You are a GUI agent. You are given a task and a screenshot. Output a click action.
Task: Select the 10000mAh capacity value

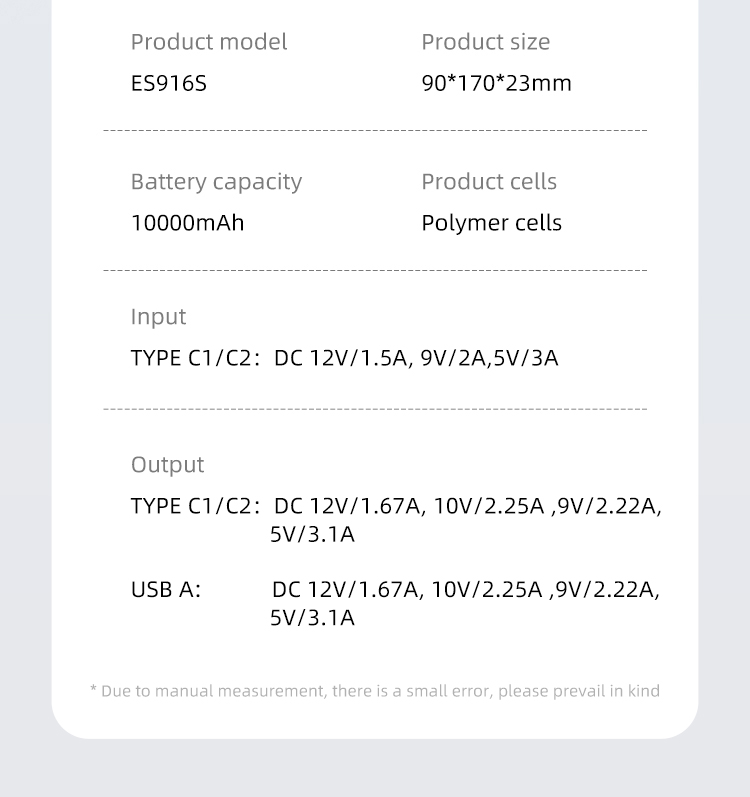[187, 223]
